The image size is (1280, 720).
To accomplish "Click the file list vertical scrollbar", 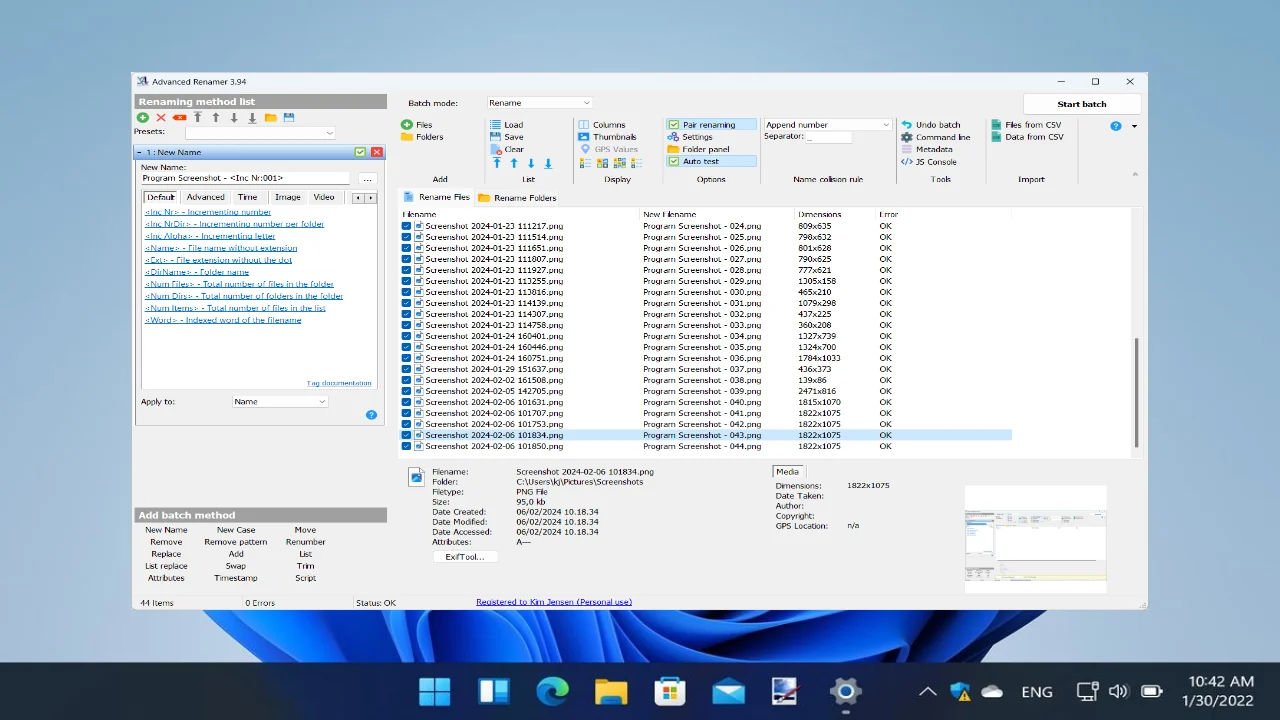I will click(1135, 392).
